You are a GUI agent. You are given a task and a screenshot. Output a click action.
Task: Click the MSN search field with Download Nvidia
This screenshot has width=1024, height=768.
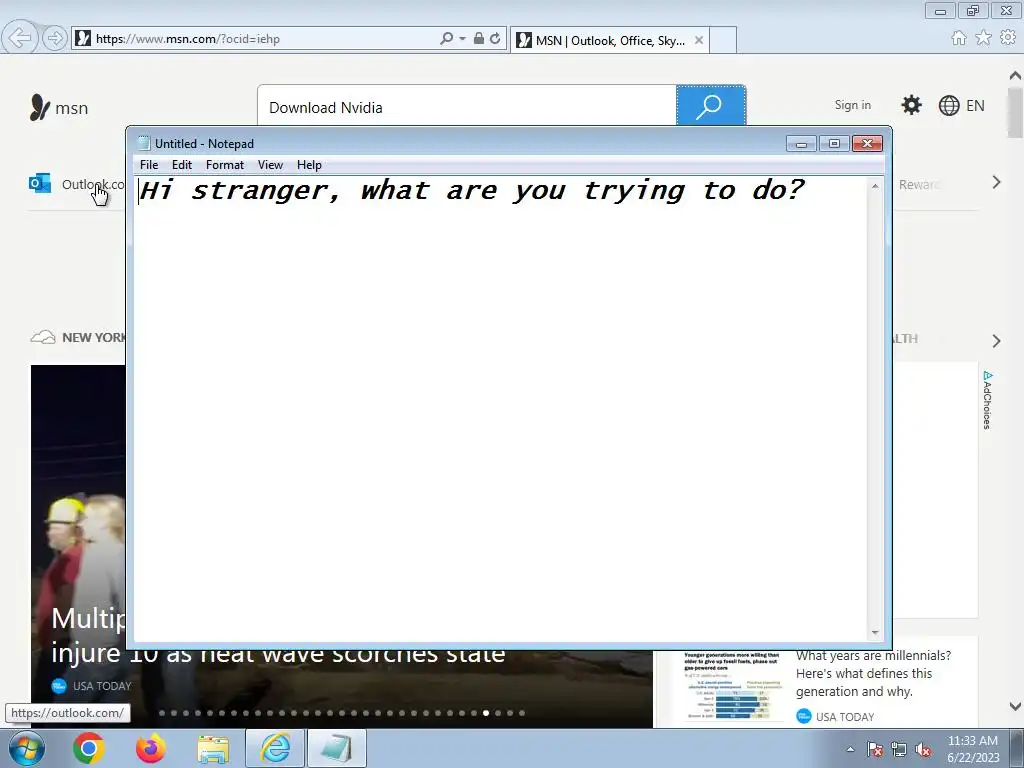click(x=467, y=107)
